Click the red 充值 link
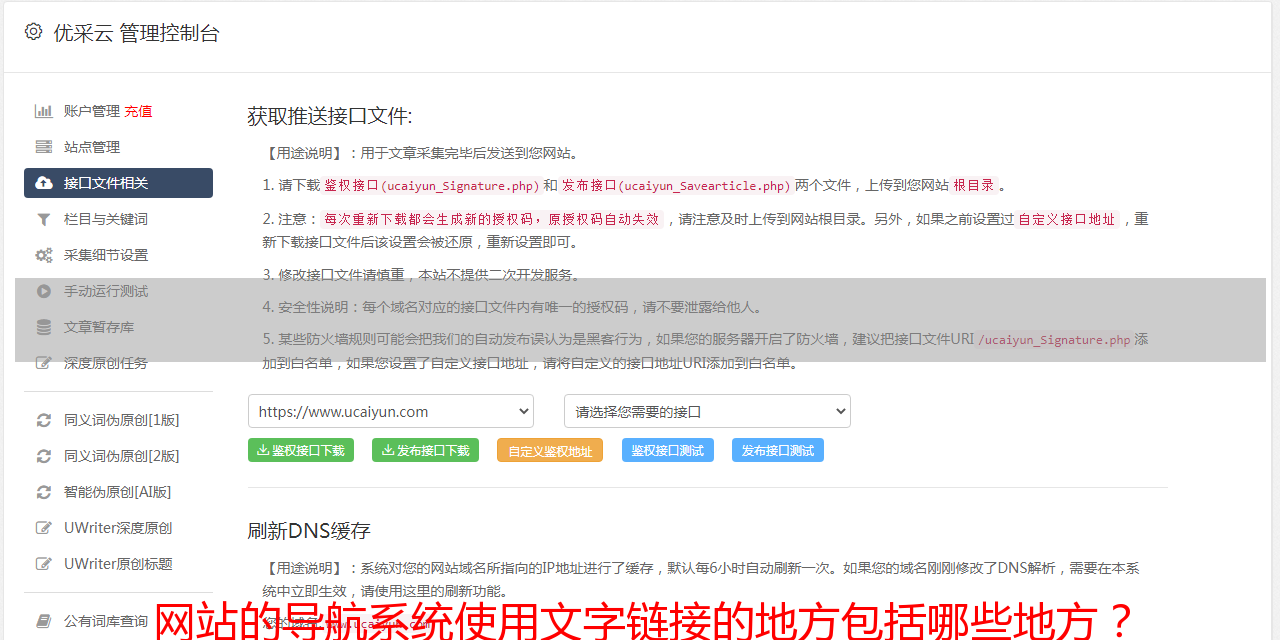This screenshot has height=640, width=1280. coord(138,111)
